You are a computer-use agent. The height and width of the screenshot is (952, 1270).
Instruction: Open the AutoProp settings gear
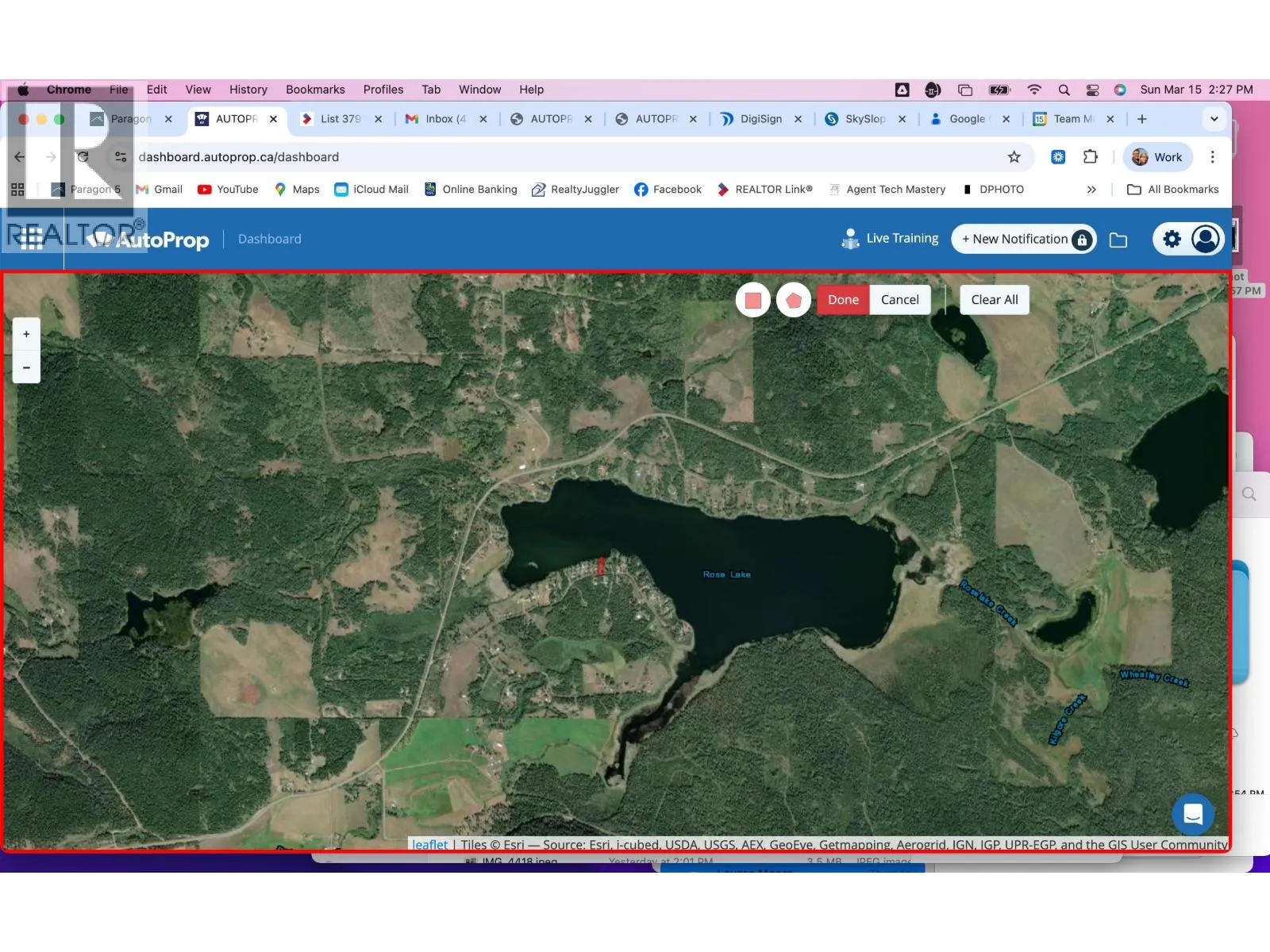pyautogui.click(x=1172, y=239)
